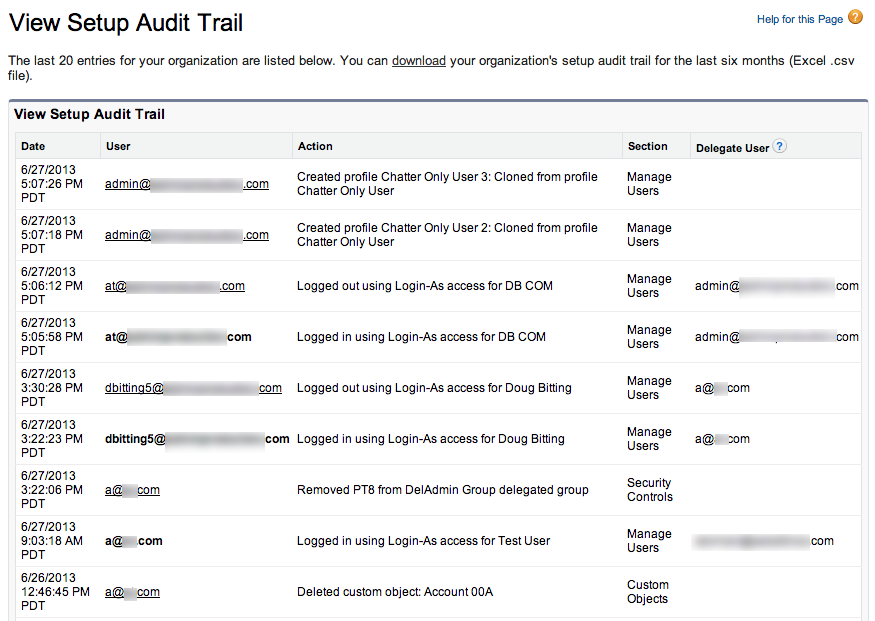Image resolution: width=875 pixels, height=621 pixels.
Task: Click the download link for the audit trail
Action: tap(418, 61)
